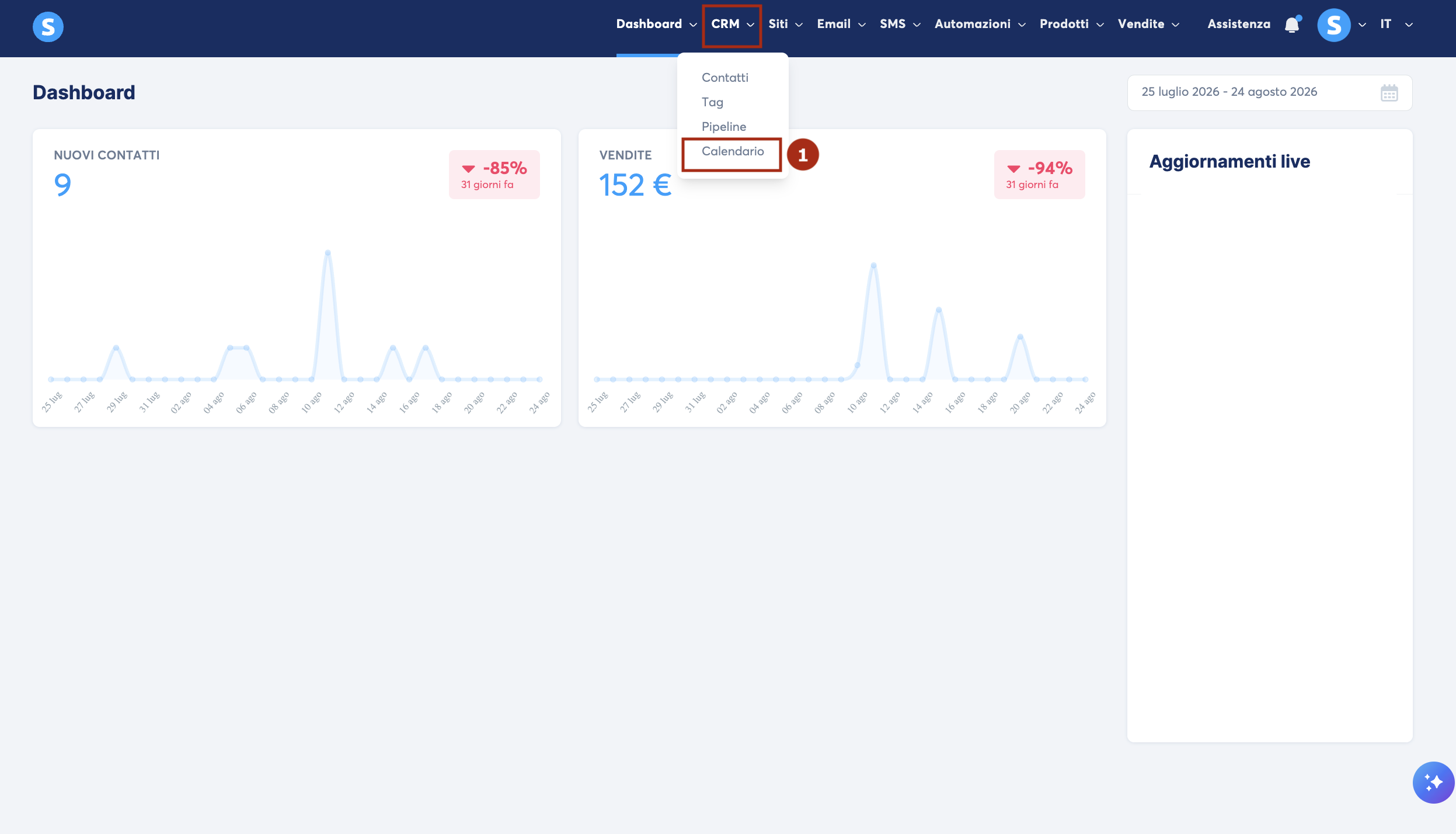Click the -85% contacts trend badge
The height and width of the screenshot is (834, 1456).
494,175
